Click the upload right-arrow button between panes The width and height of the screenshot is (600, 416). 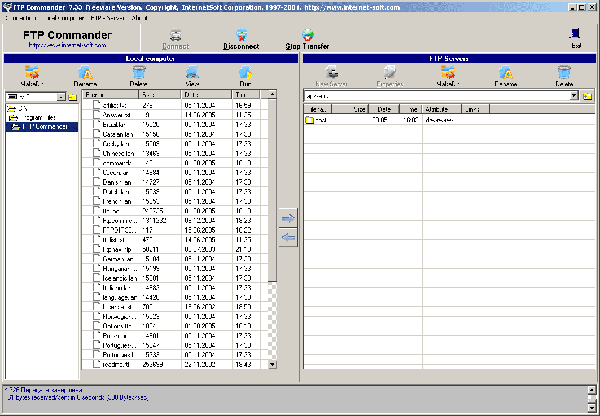(288, 218)
